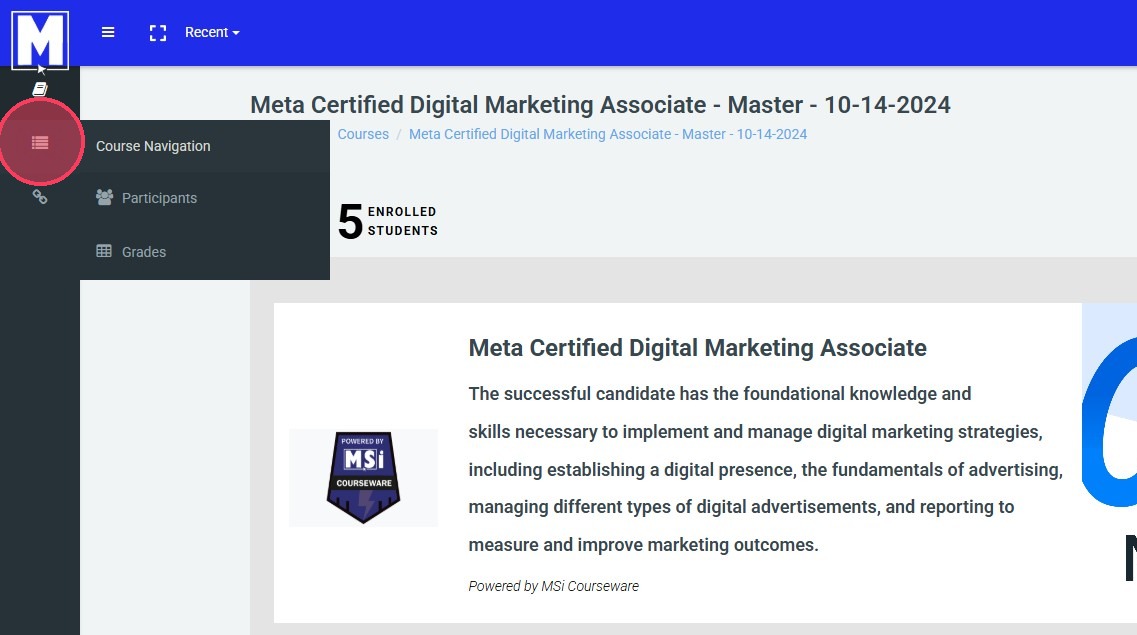This screenshot has width=1137, height=635.
Task: Click the chain link icon in the sidebar
Action: [x=40, y=197]
